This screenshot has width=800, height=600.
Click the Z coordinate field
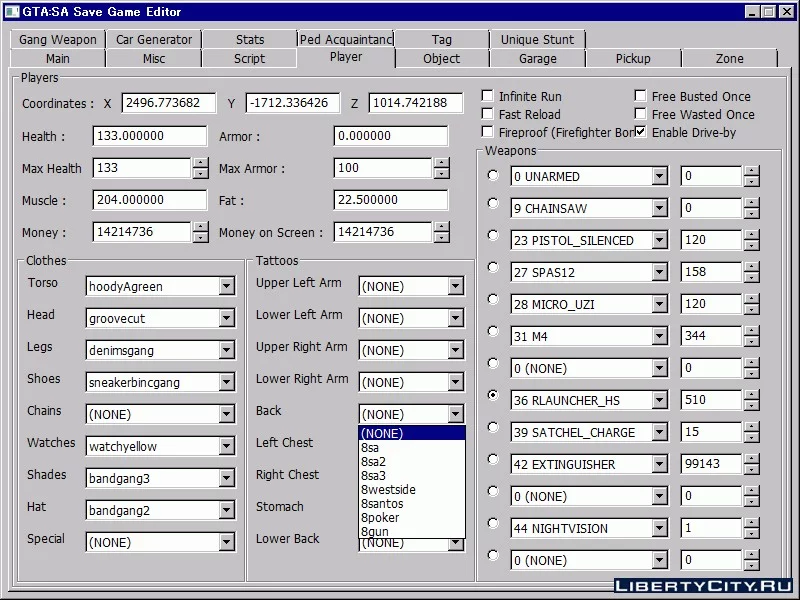tap(416, 103)
